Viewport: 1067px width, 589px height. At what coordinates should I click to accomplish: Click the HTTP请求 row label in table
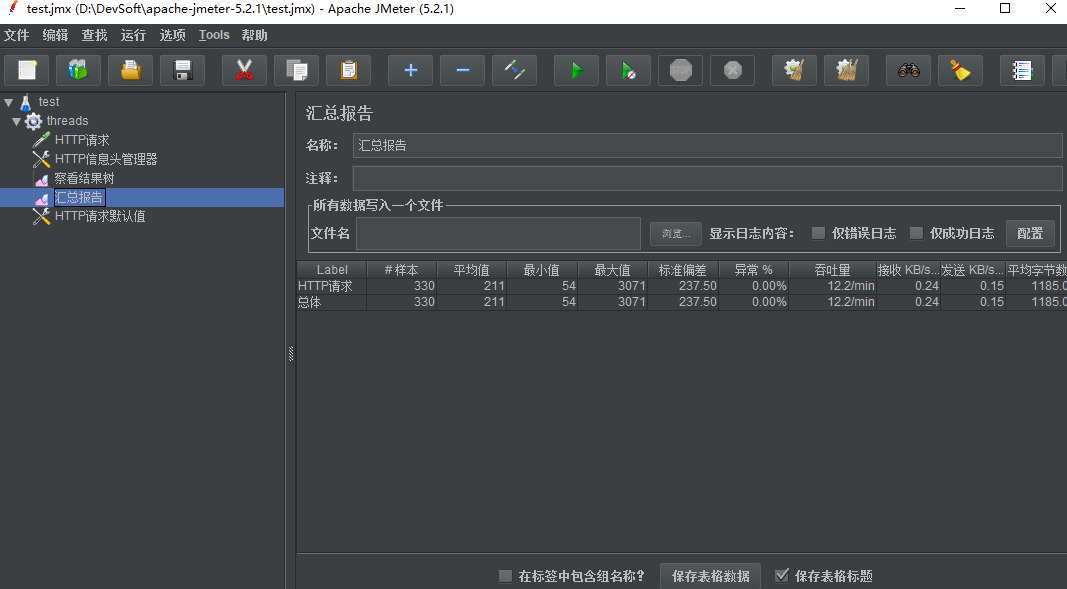[332, 286]
